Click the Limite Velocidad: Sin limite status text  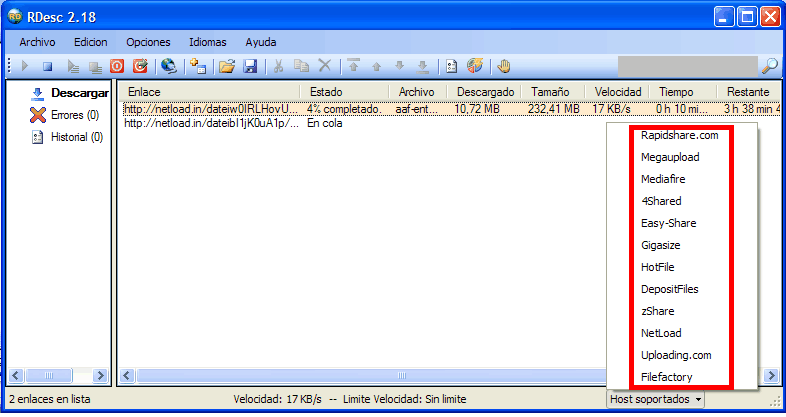tap(405, 399)
